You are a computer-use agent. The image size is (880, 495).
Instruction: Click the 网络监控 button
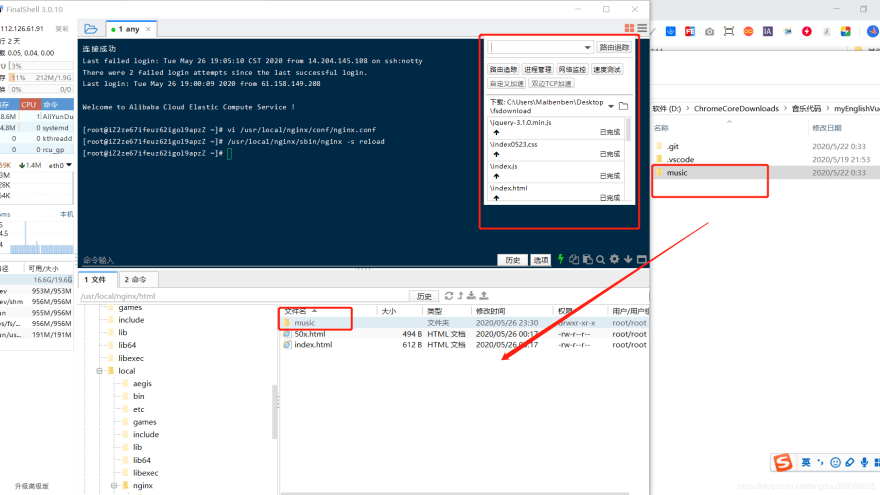[572, 70]
